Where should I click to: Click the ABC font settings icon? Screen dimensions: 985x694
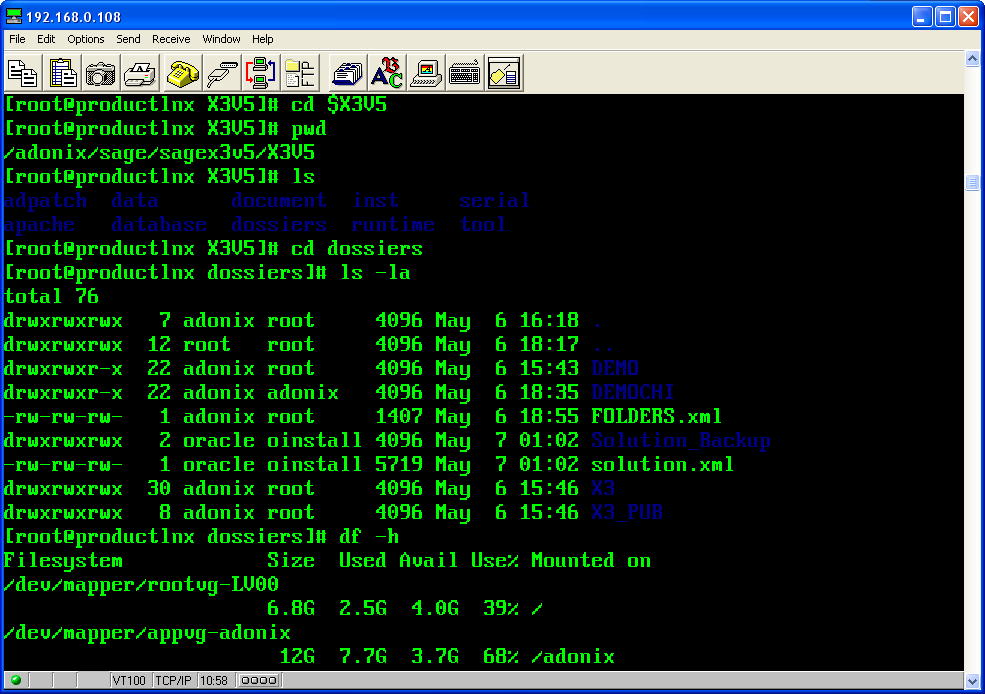(386, 73)
